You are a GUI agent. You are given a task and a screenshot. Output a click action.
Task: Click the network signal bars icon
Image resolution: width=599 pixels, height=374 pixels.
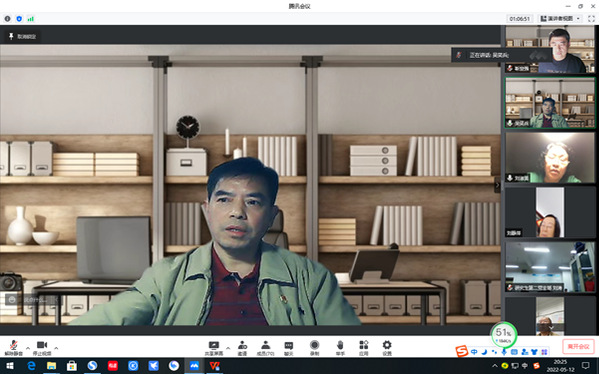click(31, 19)
